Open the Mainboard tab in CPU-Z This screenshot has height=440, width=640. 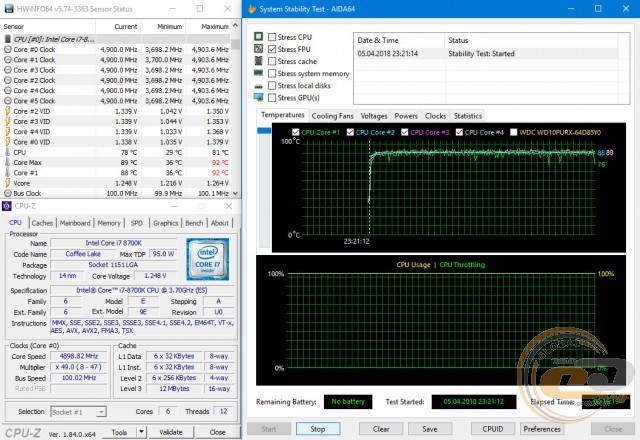(x=75, y=223)
